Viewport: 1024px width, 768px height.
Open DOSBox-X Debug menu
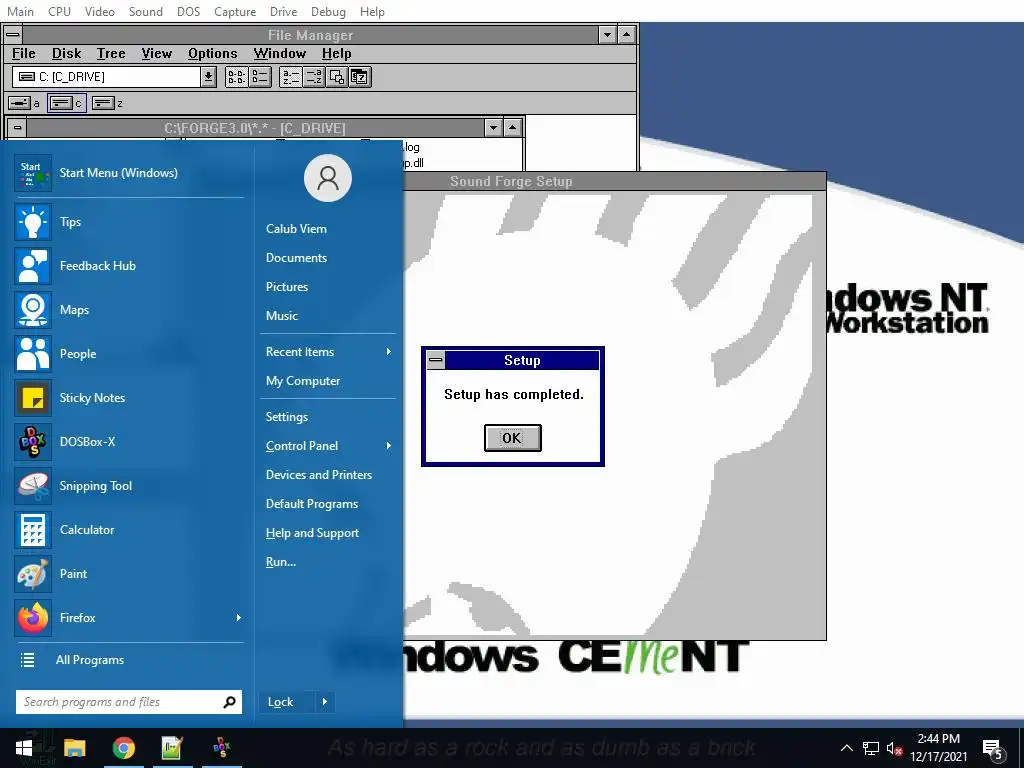tap(328, 11)
